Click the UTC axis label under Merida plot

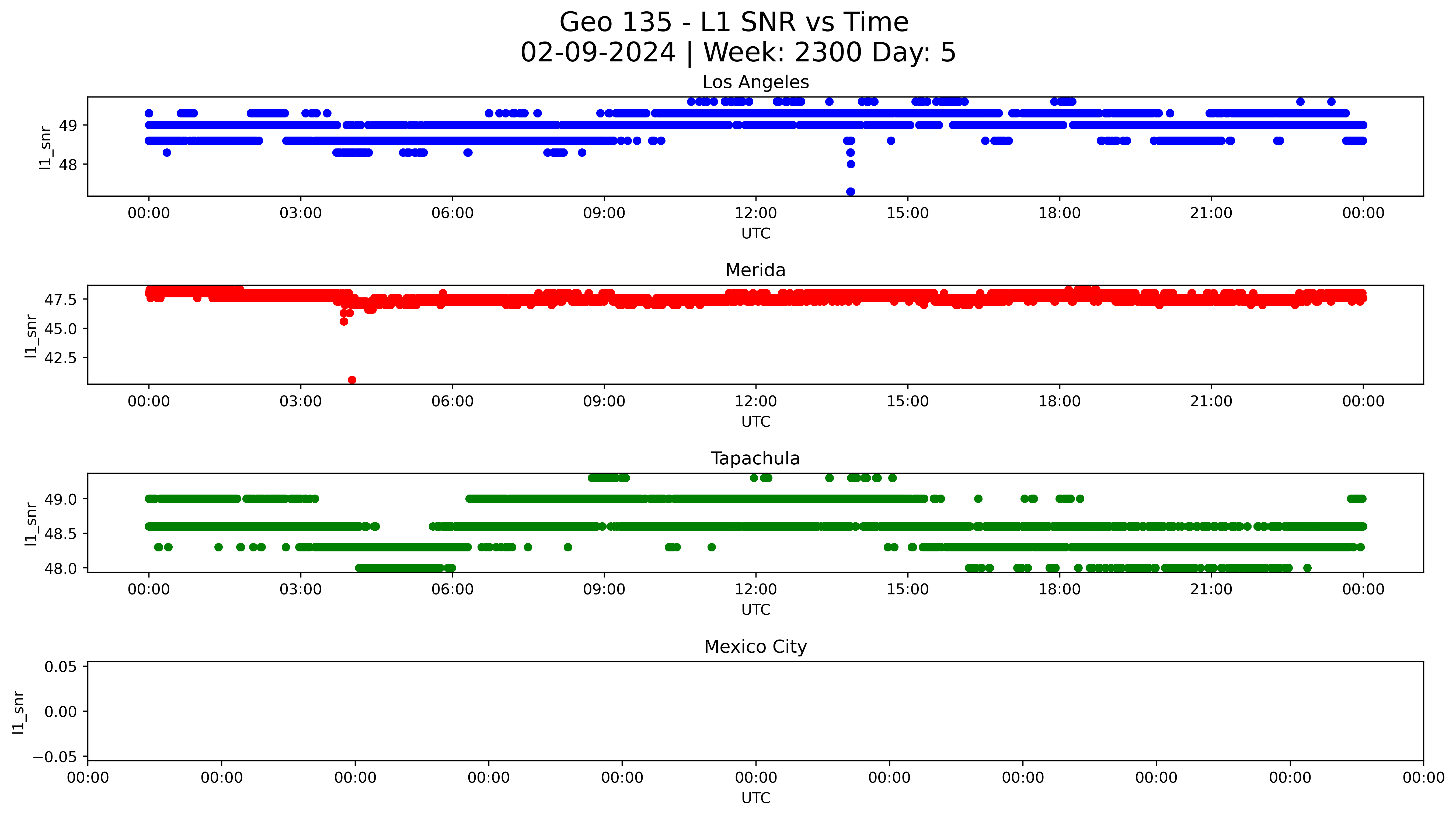756,422
